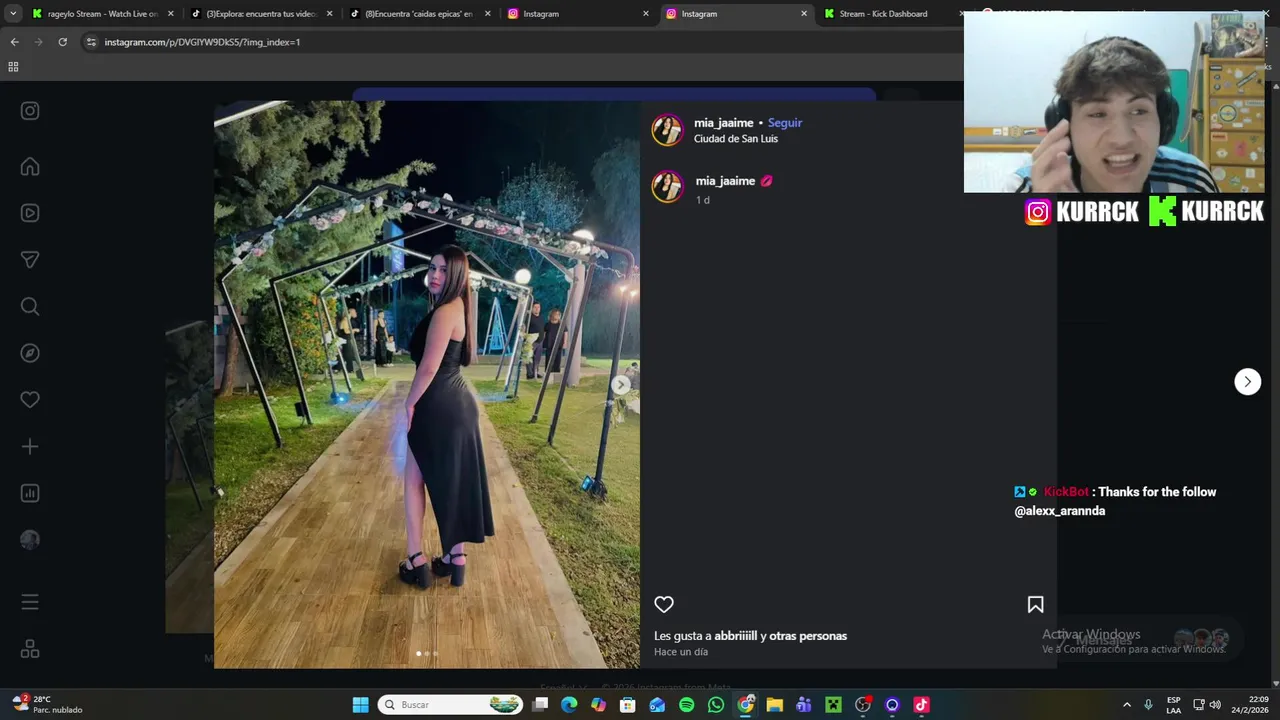Viewport: 1280px width, 720px height.
Task: Open the Ciudad de San Luis location
Action: coord(736,139)
